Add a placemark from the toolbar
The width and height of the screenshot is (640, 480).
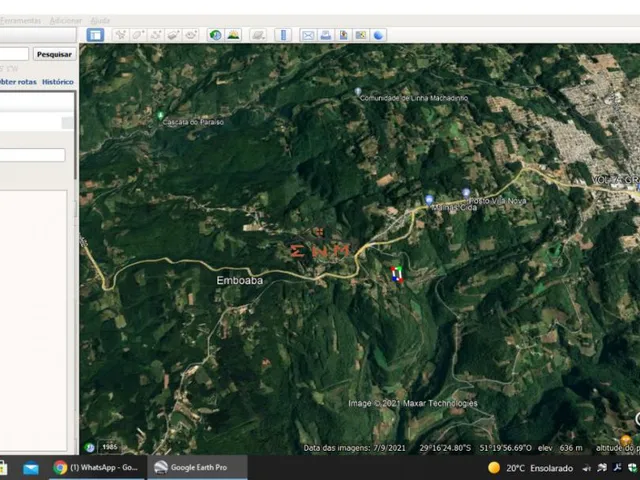(120, 35)
